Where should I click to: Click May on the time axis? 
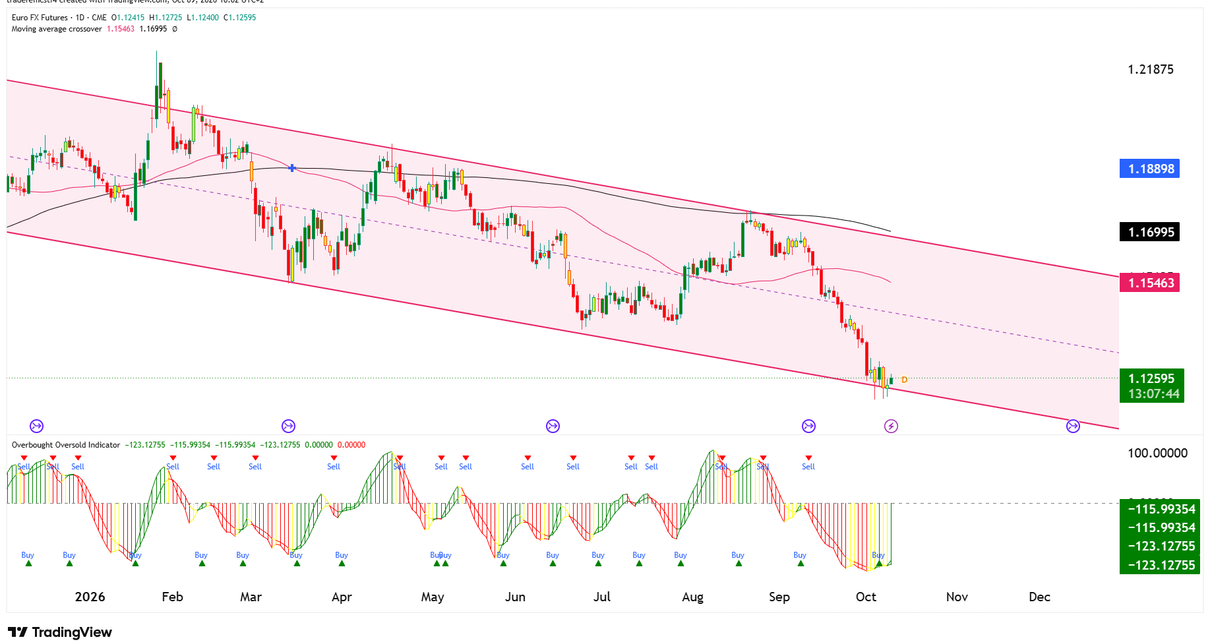(x=432, y=597)
